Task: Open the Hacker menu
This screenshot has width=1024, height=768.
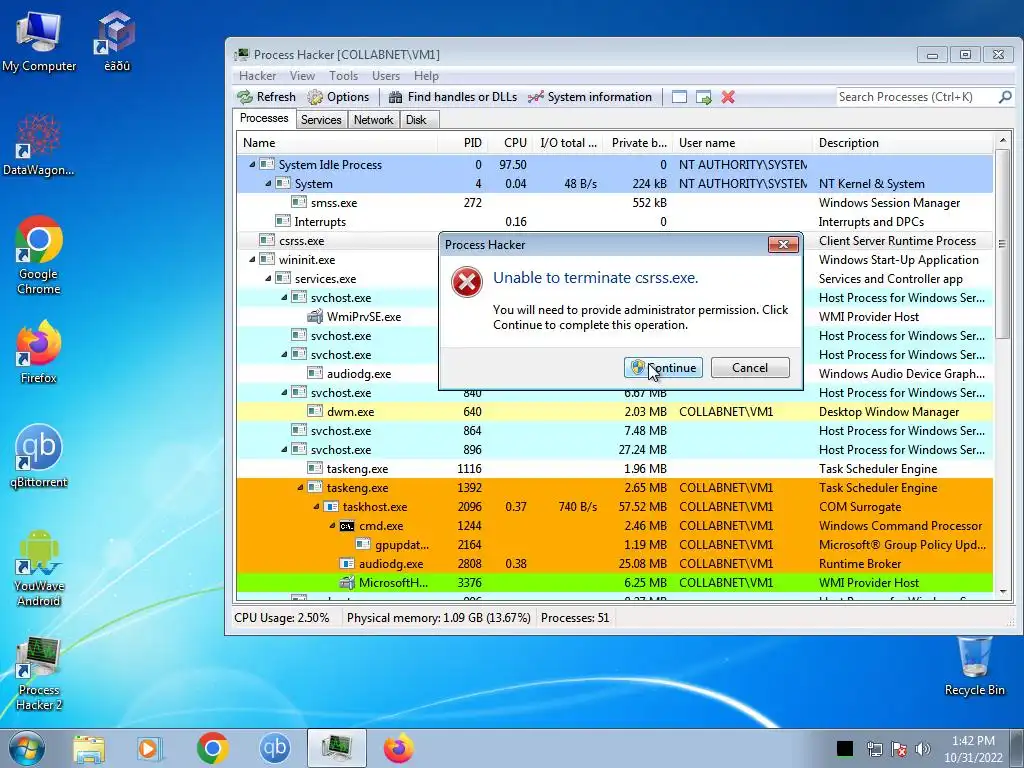Action: click(257, 76)
